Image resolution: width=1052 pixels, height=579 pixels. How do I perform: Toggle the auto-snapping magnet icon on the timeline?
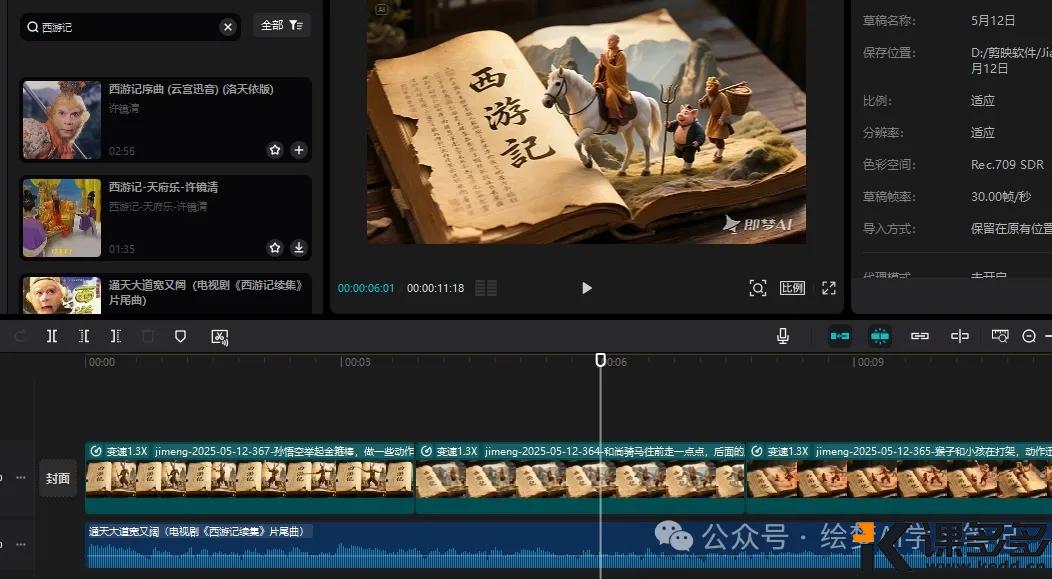tap(879, 336)
